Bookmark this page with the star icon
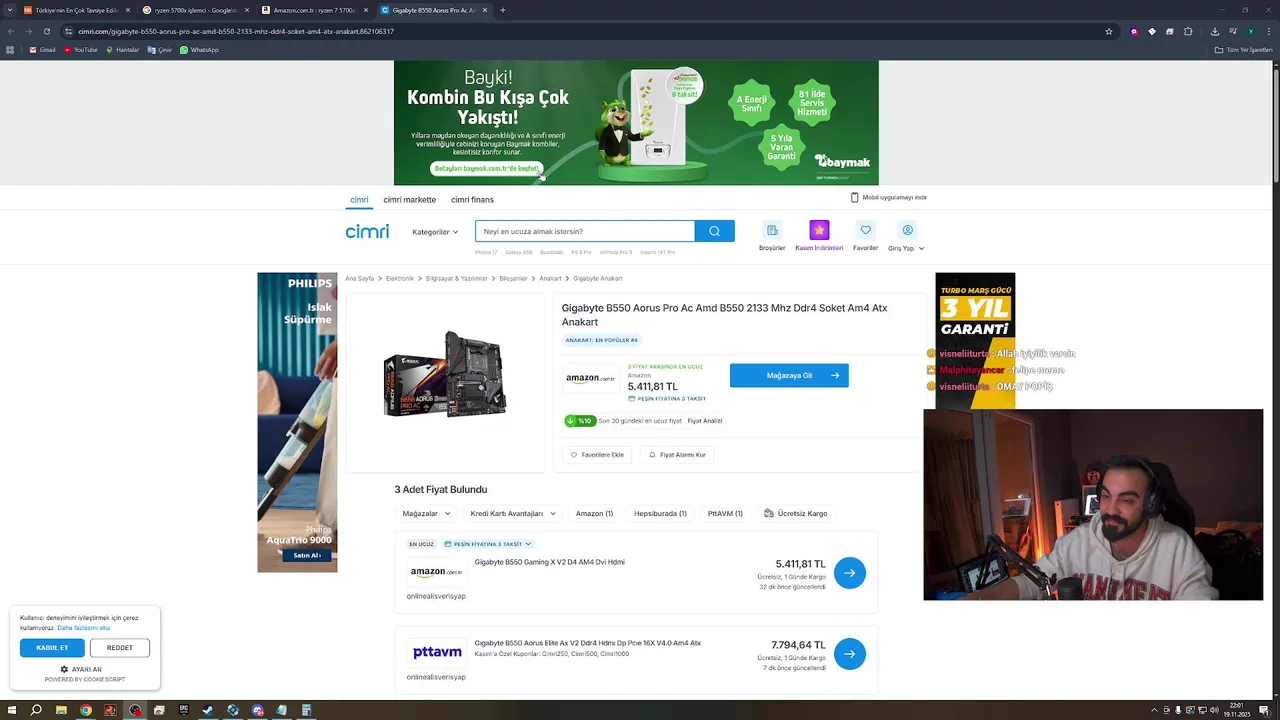The width and height of the screenshot is (1280, 720). tap(1108, 31)
